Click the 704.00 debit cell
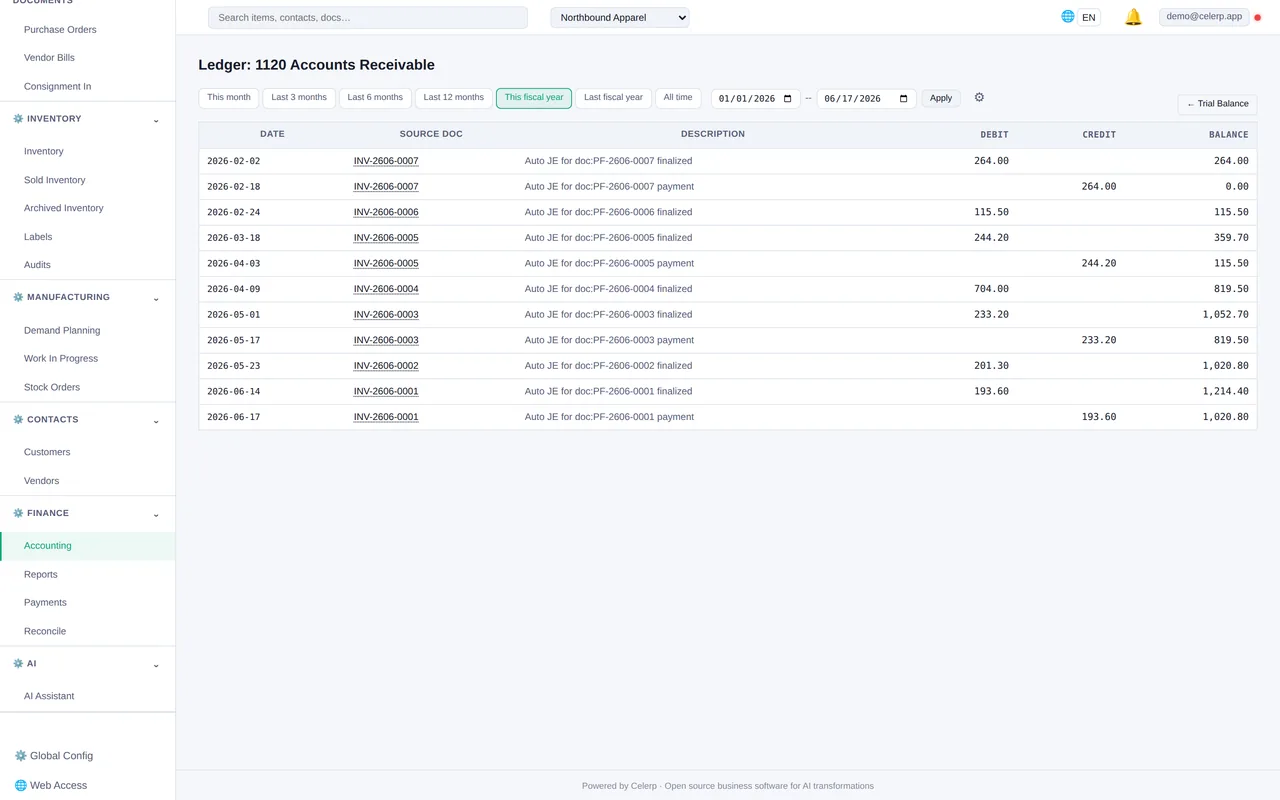Viewport: 1280px width, 800px height. pos(991,289)
